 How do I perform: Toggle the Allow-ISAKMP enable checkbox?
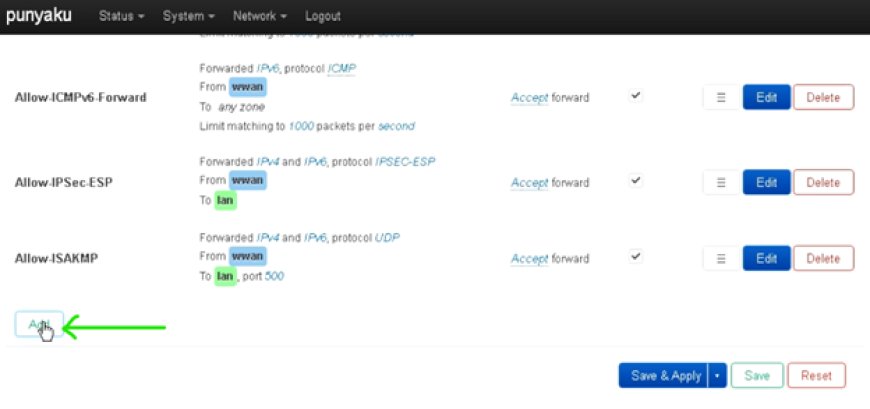(636, 256)
